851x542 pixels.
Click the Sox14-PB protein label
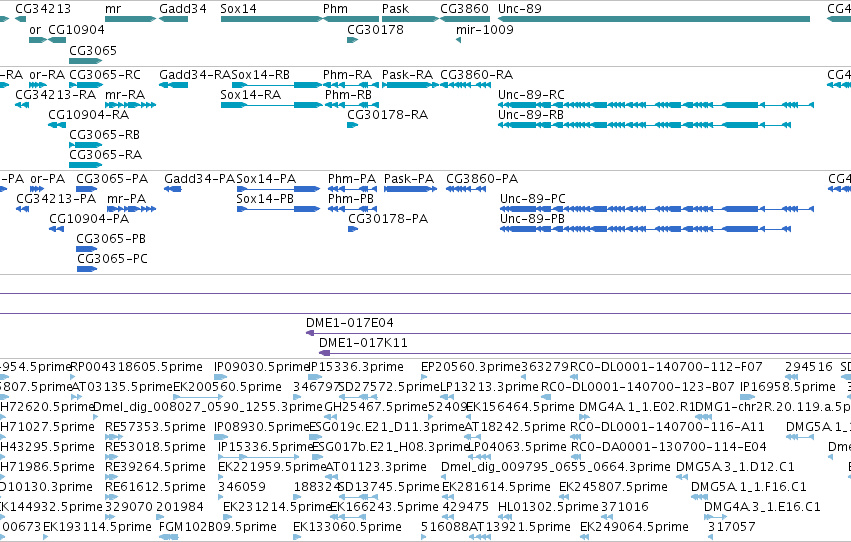(265, 199)
